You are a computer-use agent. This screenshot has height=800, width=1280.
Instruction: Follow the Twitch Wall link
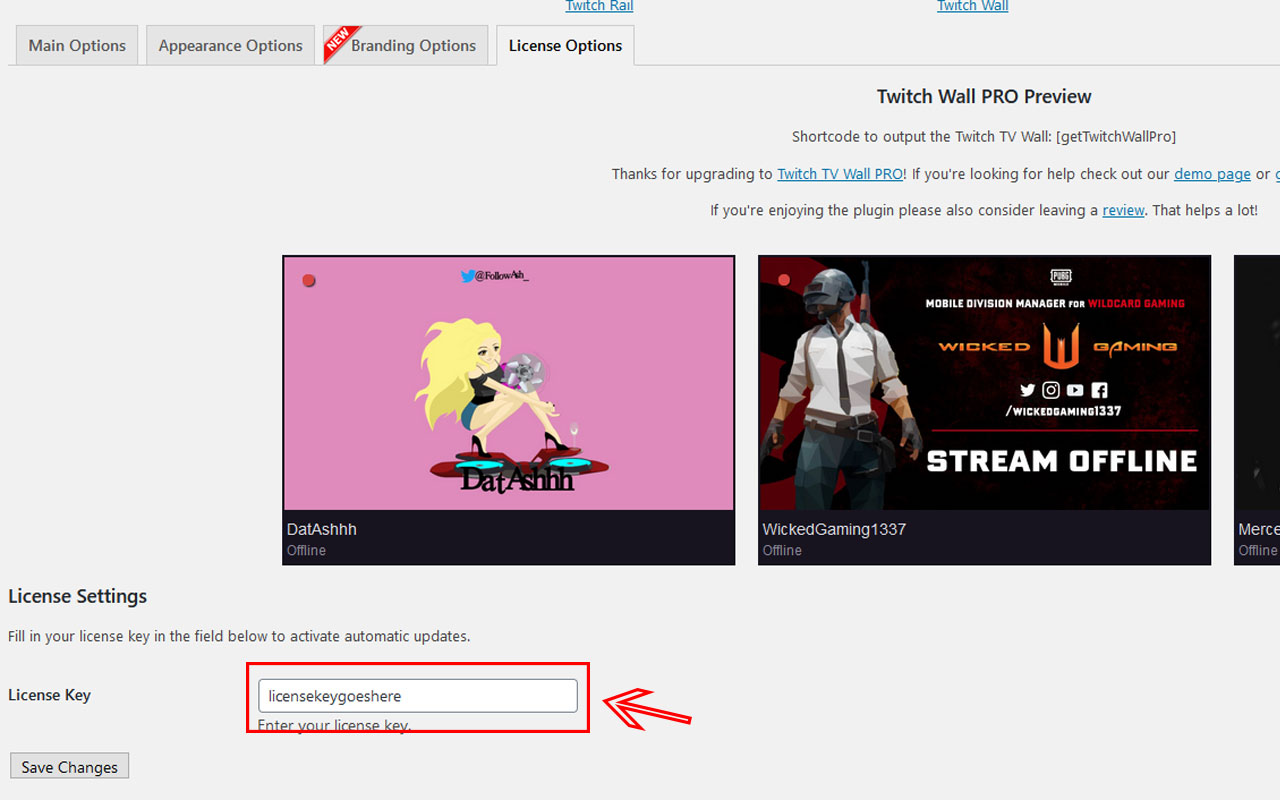point(972,6)
